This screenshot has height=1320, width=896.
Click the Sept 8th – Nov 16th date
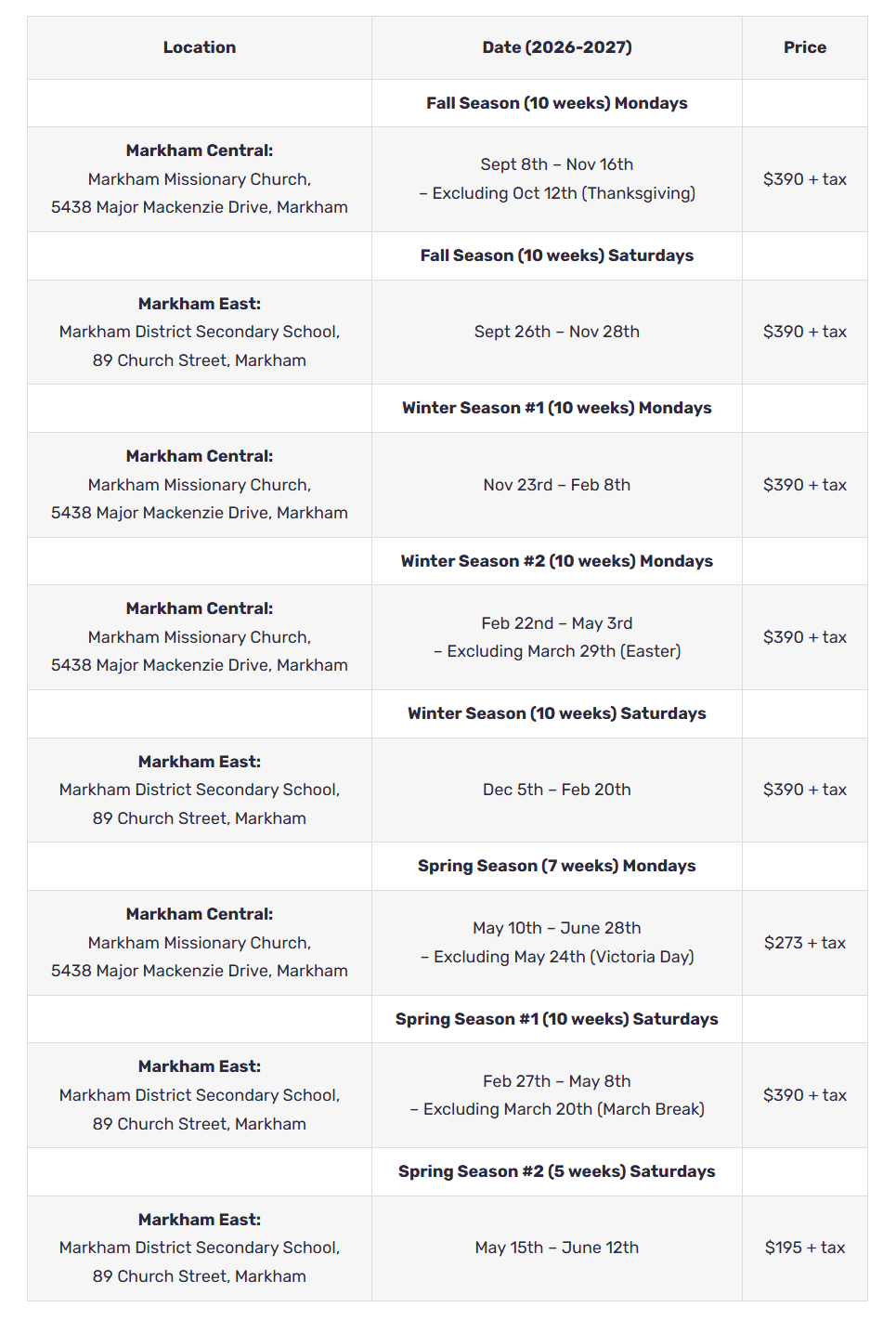(x=557, y=164)
